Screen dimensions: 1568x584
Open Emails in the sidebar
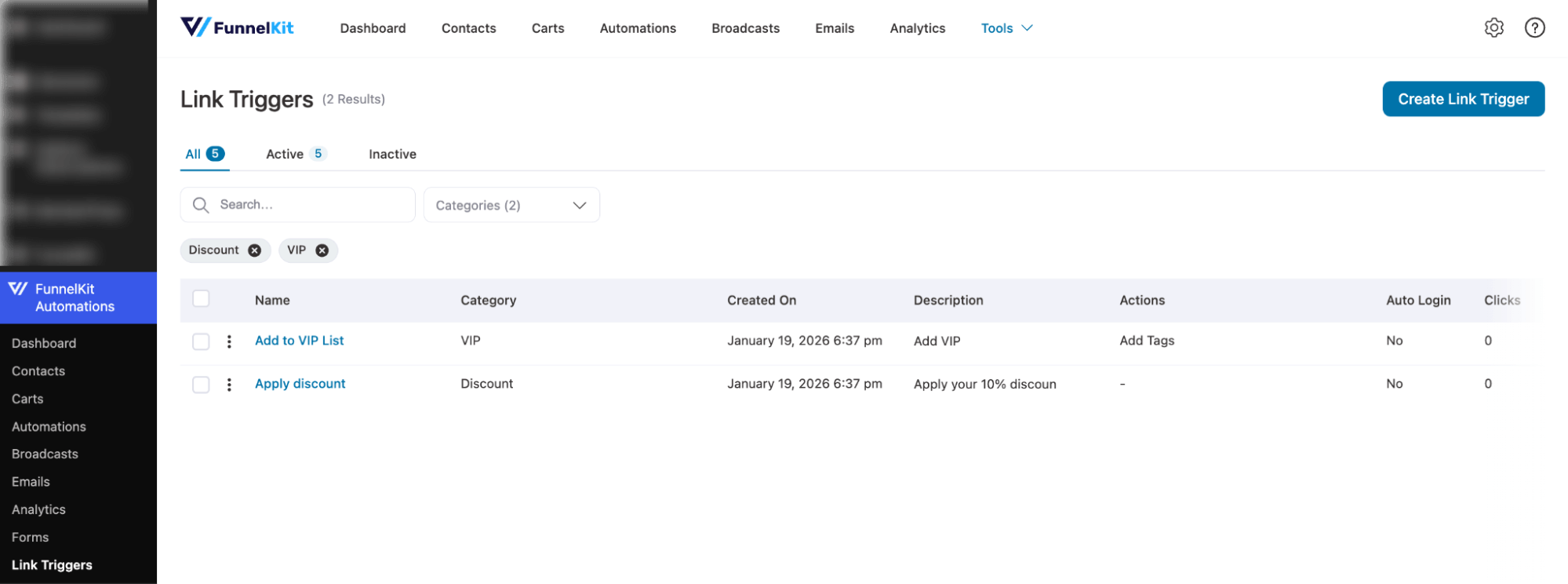coord(31,482)
